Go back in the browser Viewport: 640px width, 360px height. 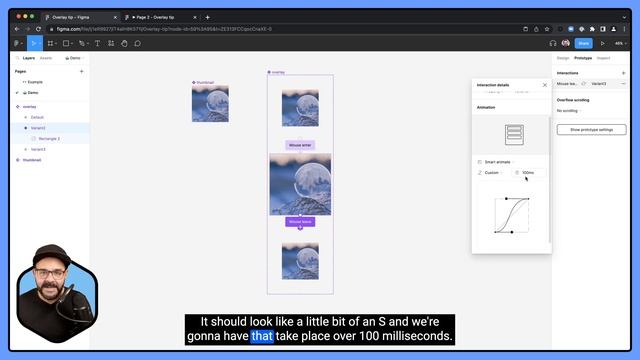[x=17, y=29]
